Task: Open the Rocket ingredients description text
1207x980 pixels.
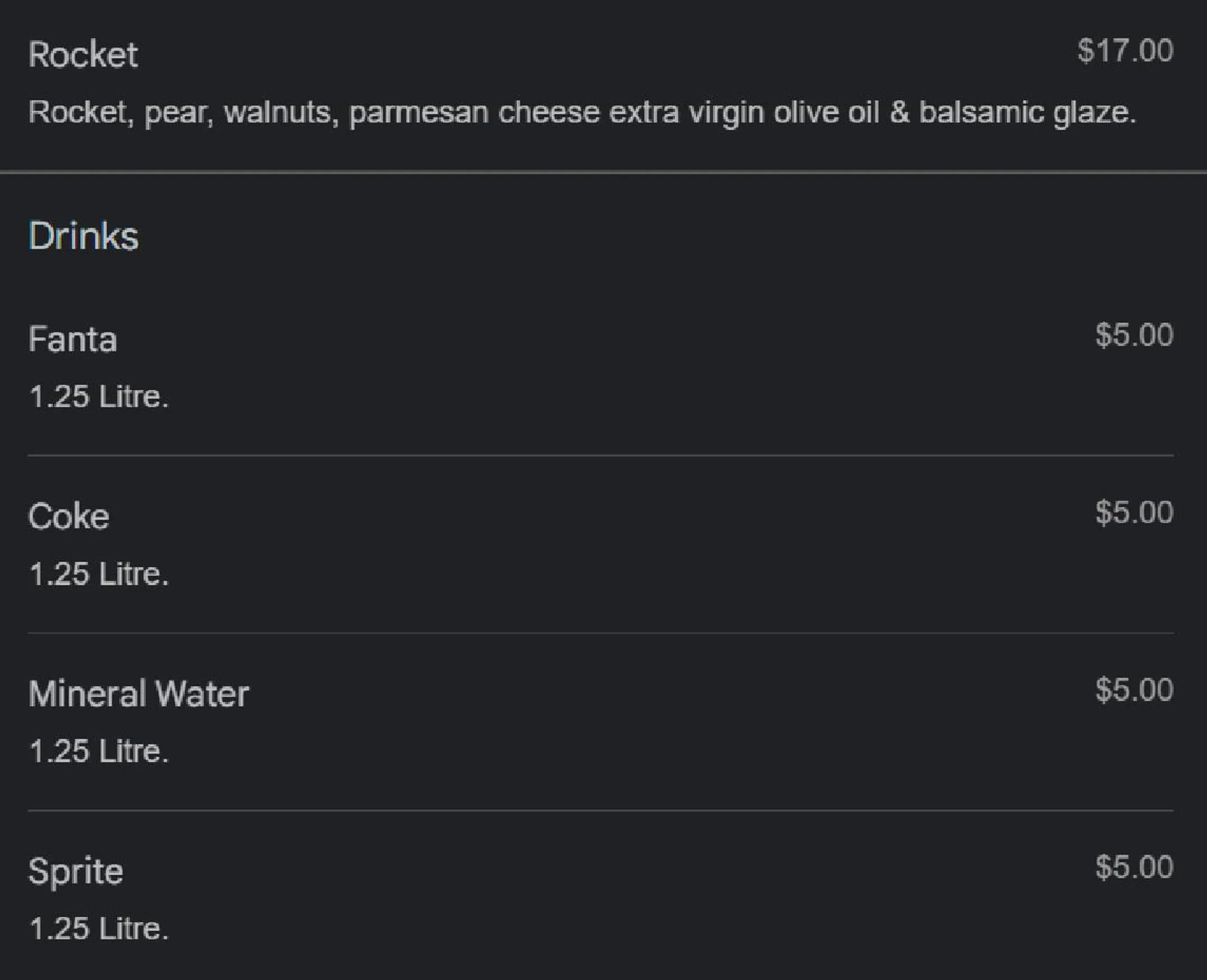Action: pyautogui.click(x=582, y=113)
